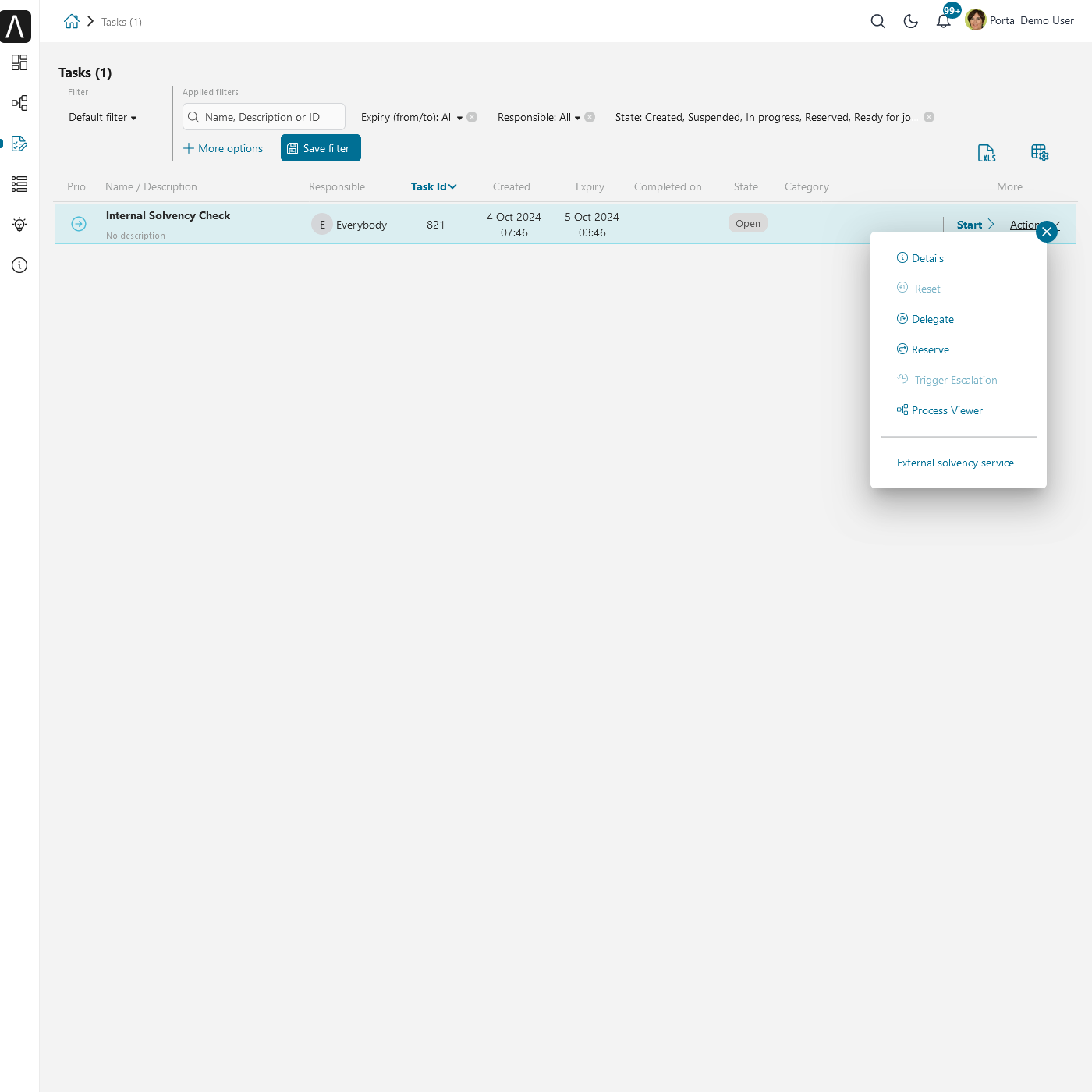Remove the State filter
This screenshot has width=1092, height=1092.
(x=929, y=117)
